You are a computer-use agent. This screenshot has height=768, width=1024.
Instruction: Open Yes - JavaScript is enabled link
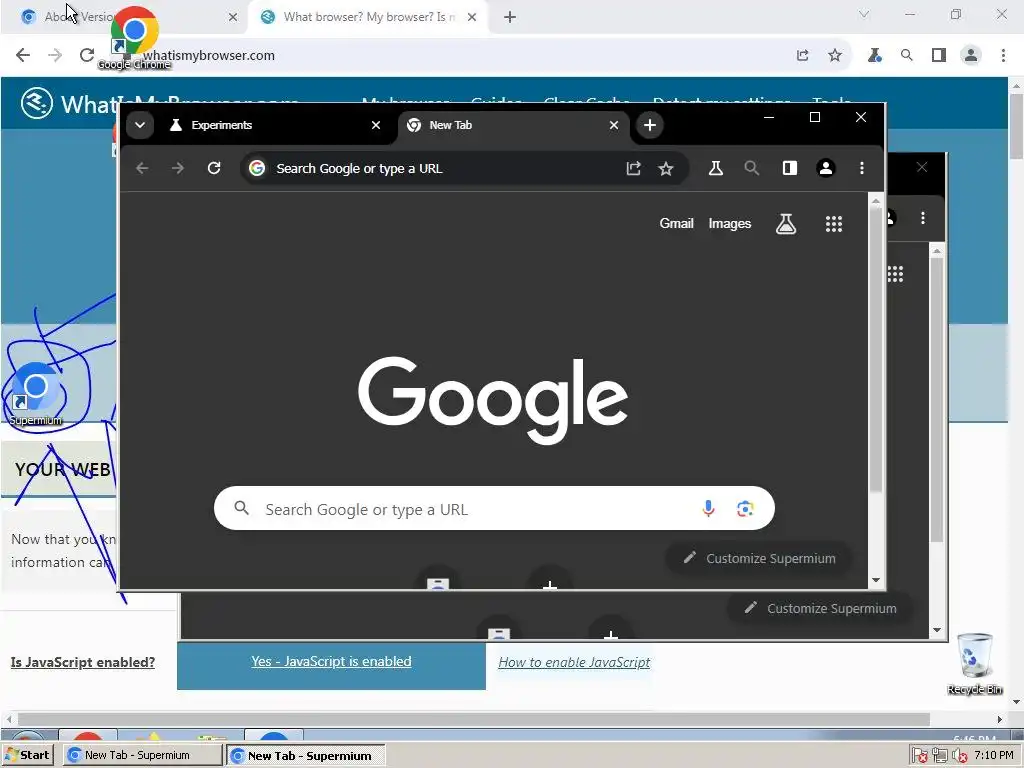coord(331,662)
